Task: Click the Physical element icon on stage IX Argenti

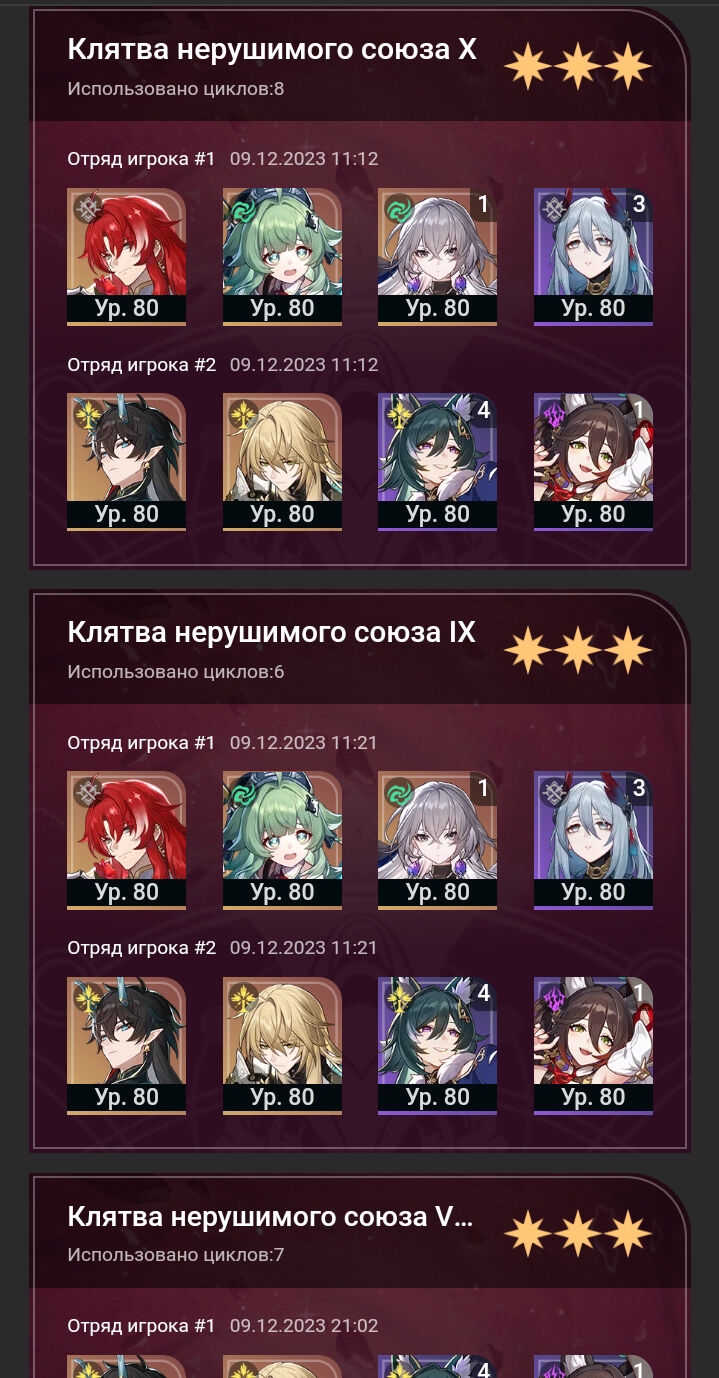Action: [x=87, y=792]
